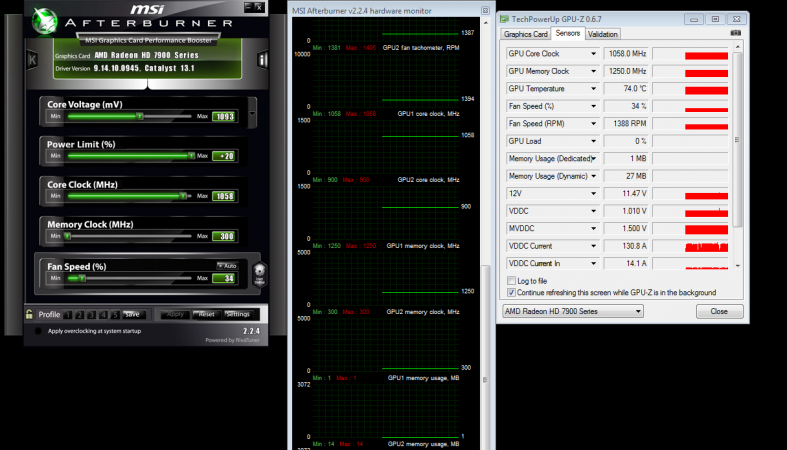This screenshot has height=450, width=787.
Task: Click the Fan Speed slider handle
Action: (x=82, y=278)
